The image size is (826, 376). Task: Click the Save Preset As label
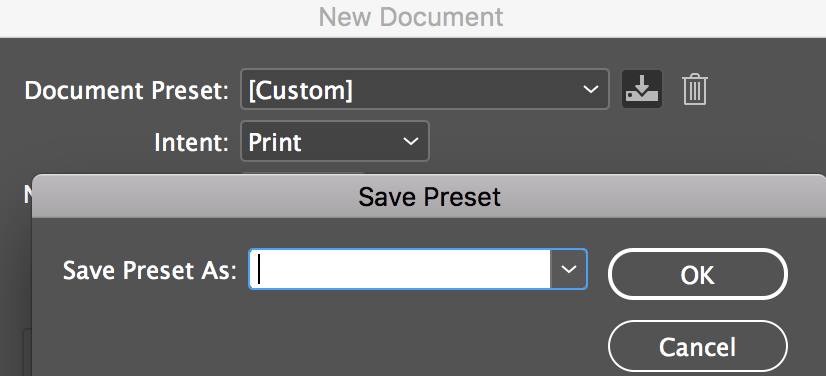click(x=150, y=270)
